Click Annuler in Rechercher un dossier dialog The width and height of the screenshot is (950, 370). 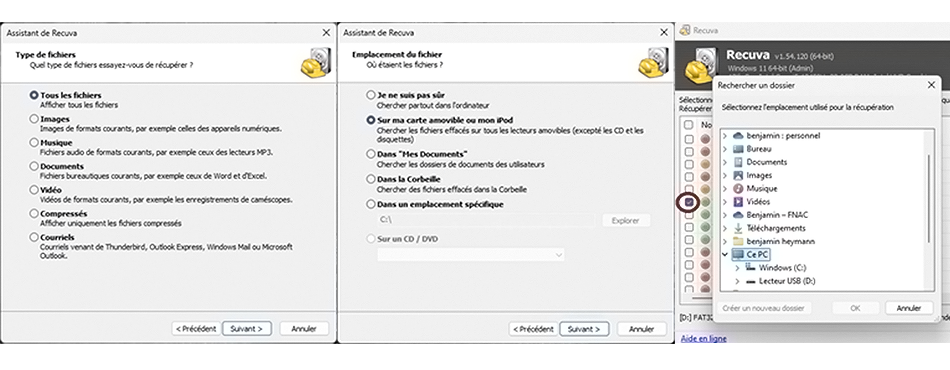(x=909, y=308)
